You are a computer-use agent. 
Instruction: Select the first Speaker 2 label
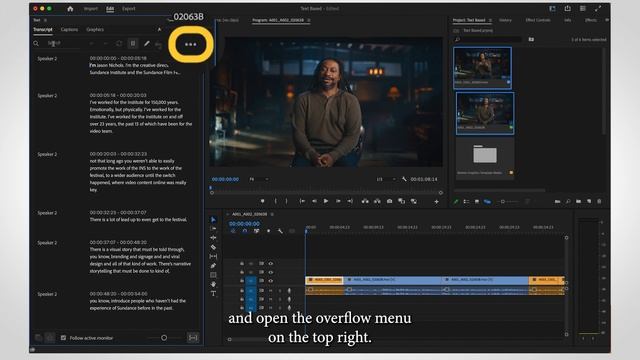coord(47,59)
